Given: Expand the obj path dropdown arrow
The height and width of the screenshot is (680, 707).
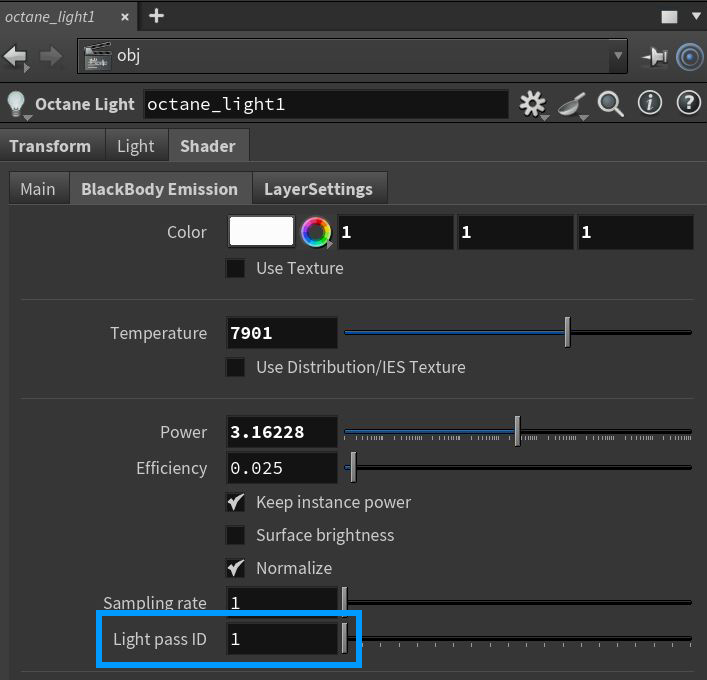Looking at the screenshot, I should [x=619, y=56].
